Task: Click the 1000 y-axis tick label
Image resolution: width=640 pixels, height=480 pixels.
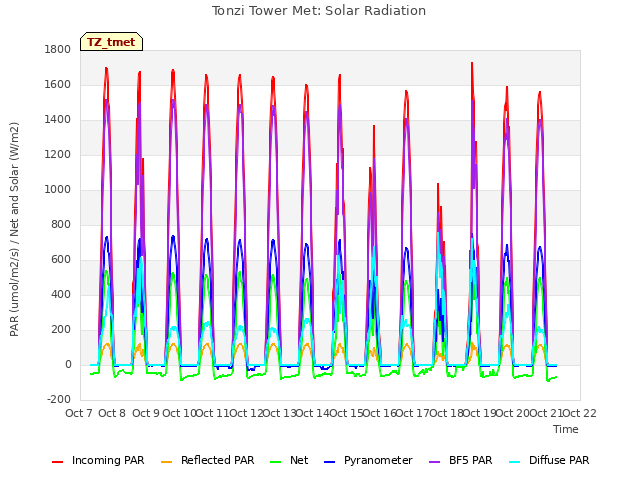Action: tap(58, 190)
